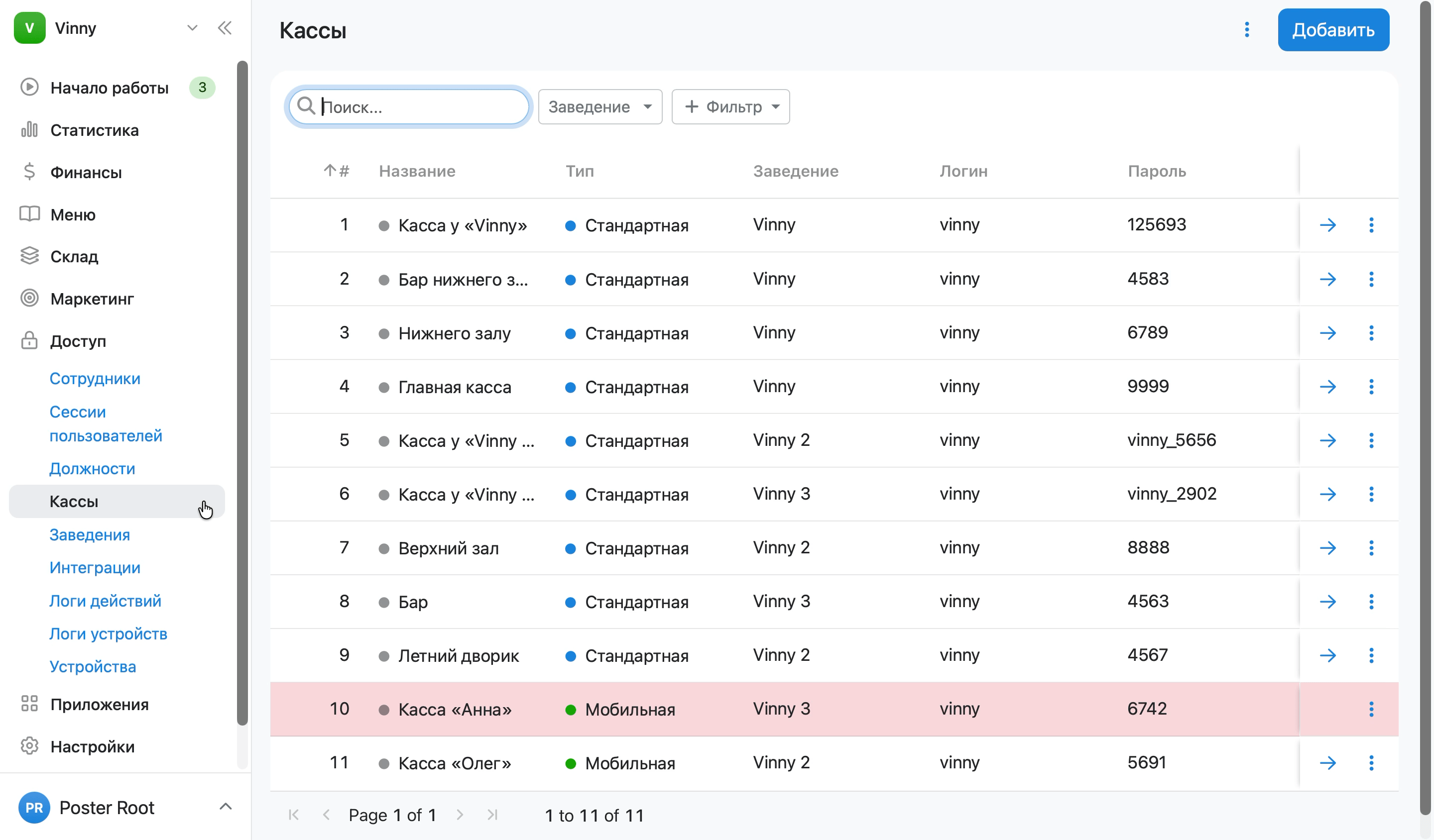
Task: Click the Доступ lock icon
Action: click(x=29, y=341)
